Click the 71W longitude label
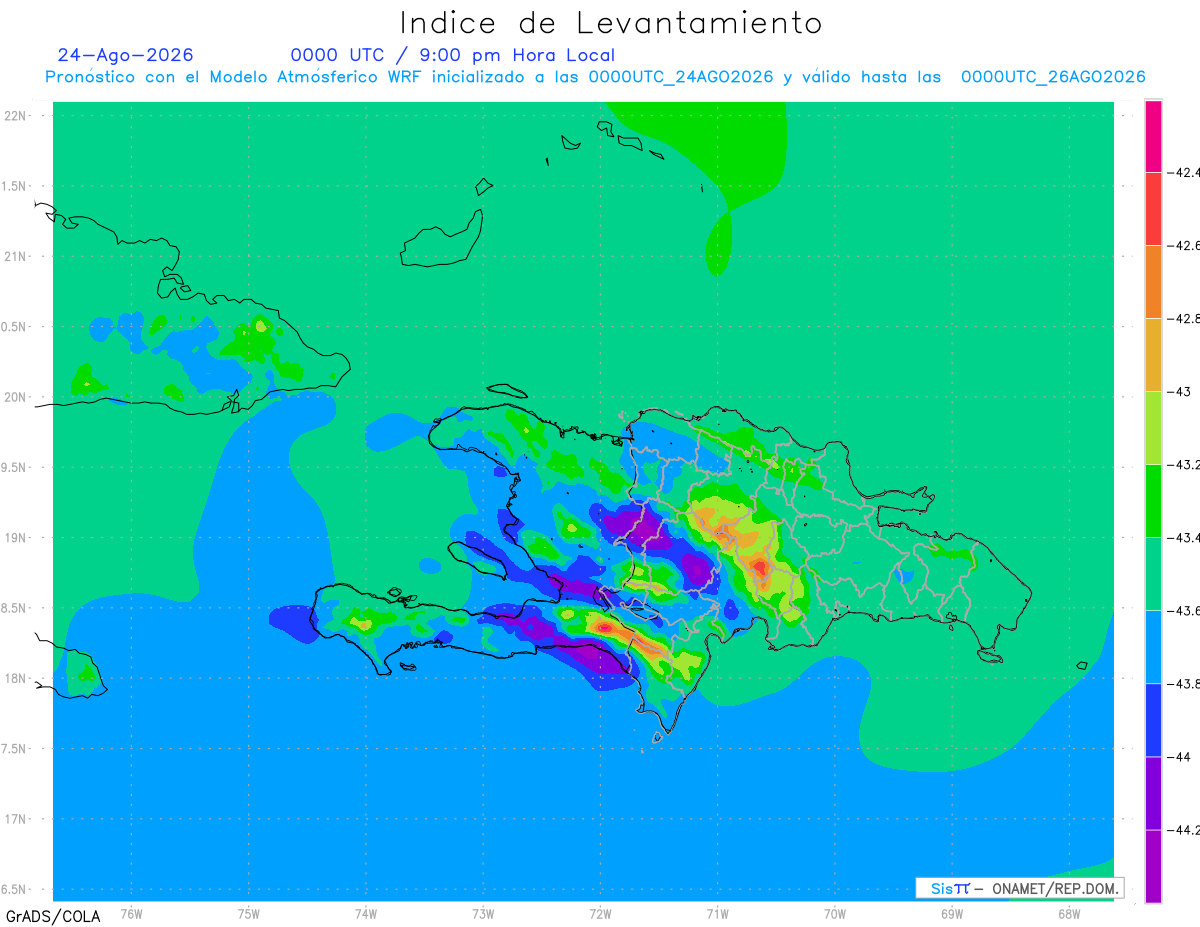The height and width of the screenshot is (927, 1200). click(717, 913)
